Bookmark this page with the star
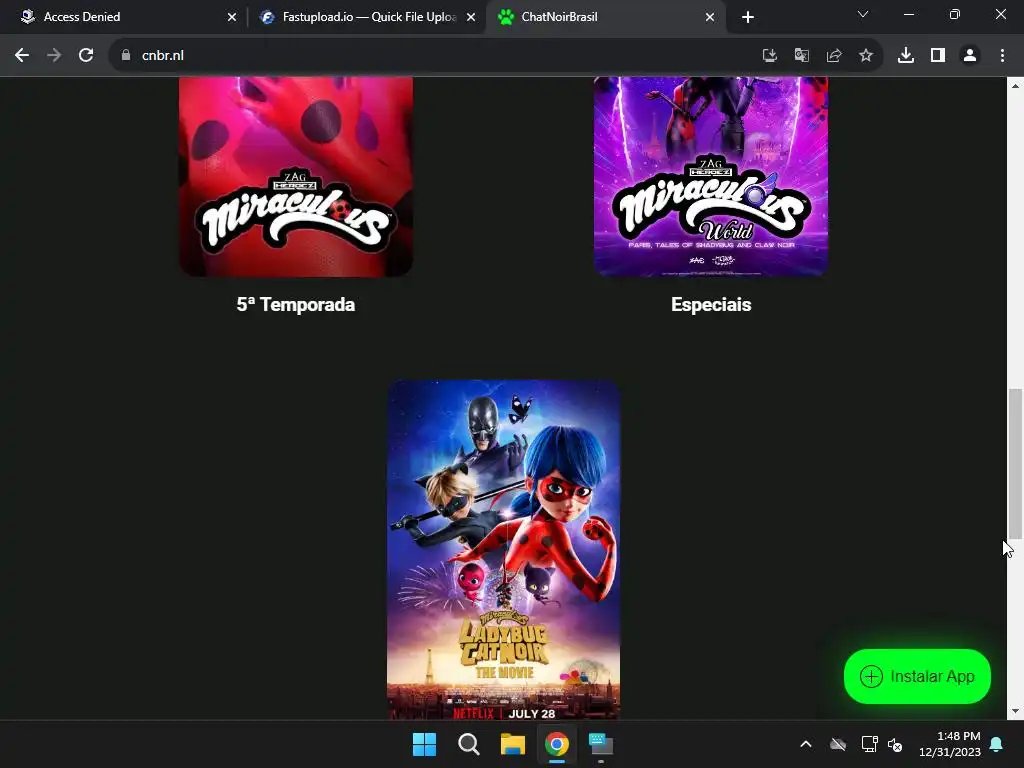Viewport: 1024px width, 768px height. (866, 56)
